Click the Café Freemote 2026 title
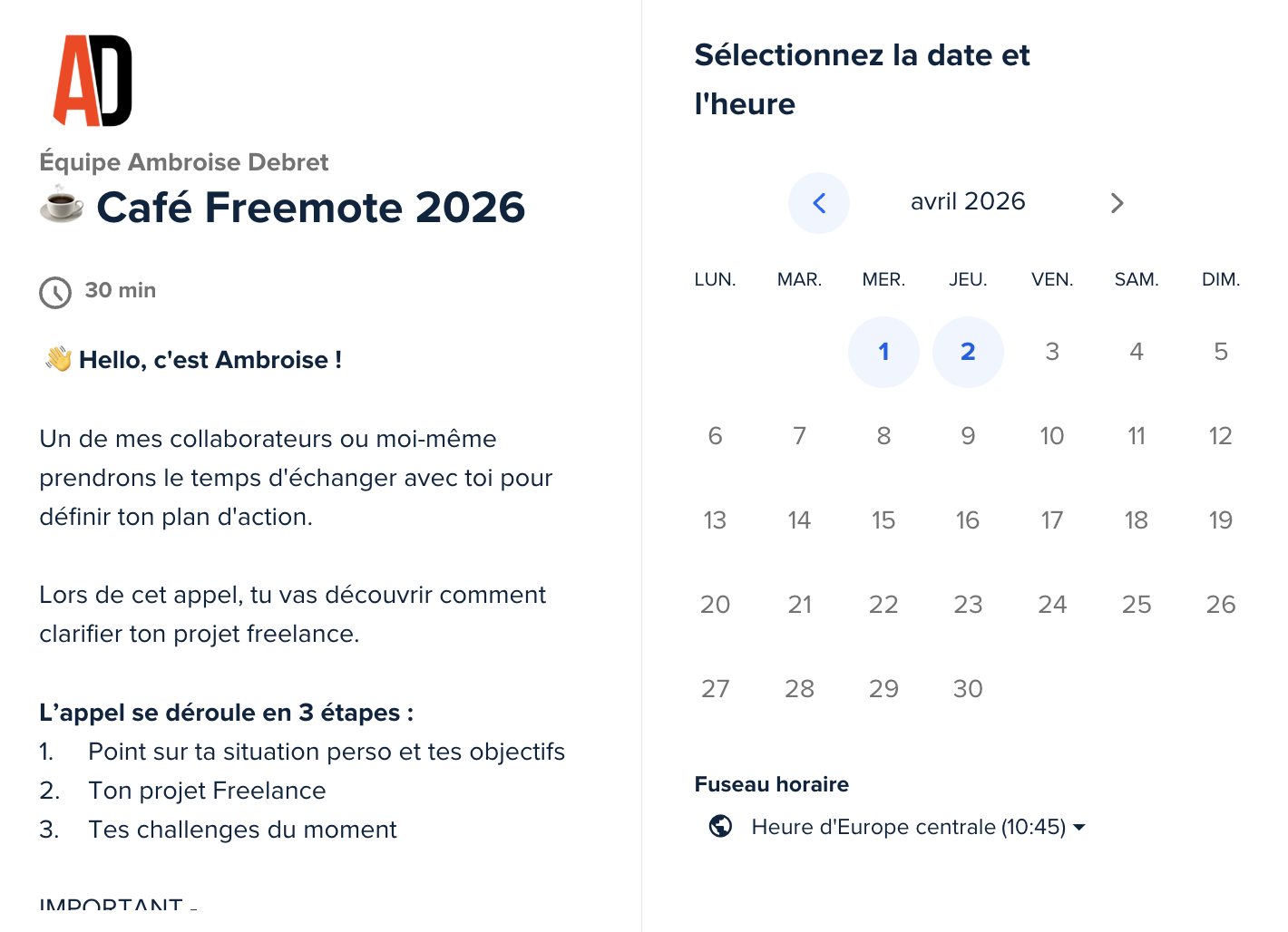The width and height of the screenshot is (1288, 932). click(x=310, y=208)
